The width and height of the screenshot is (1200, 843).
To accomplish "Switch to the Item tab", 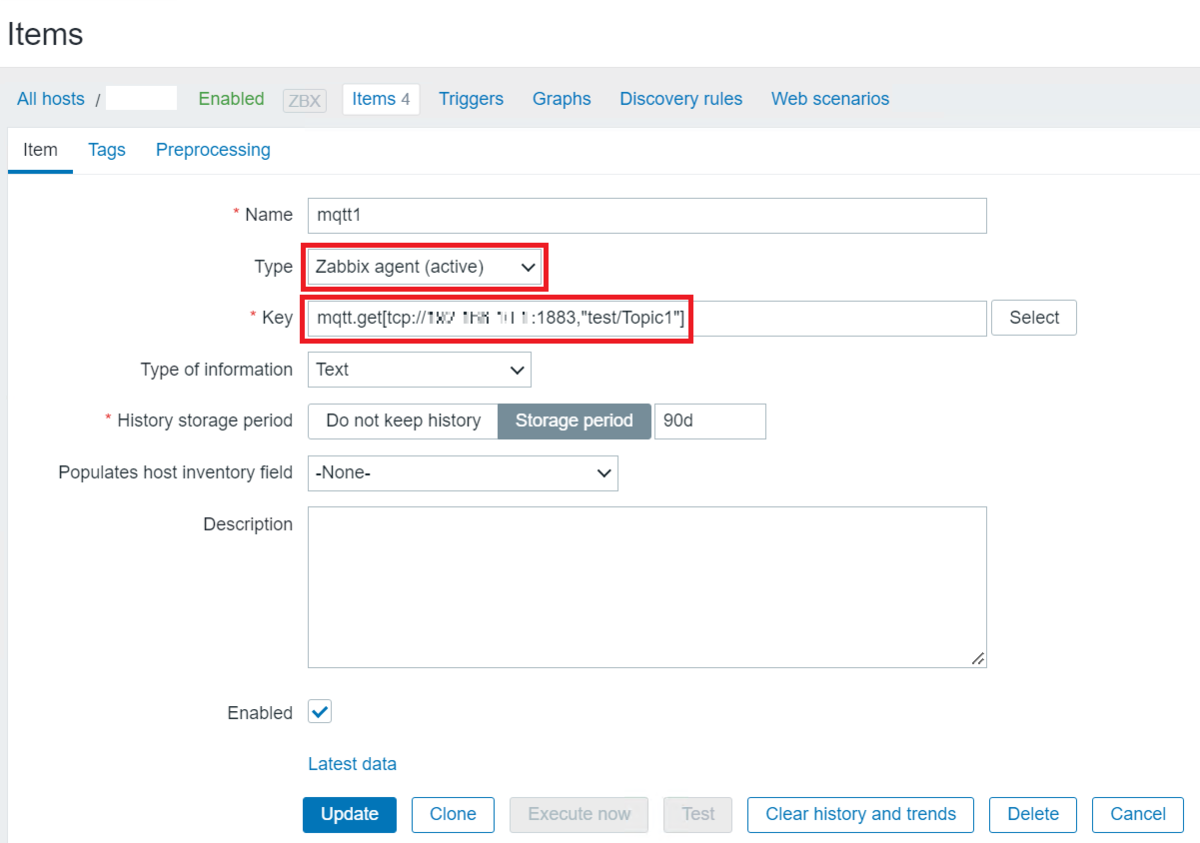I will (40, 150).
